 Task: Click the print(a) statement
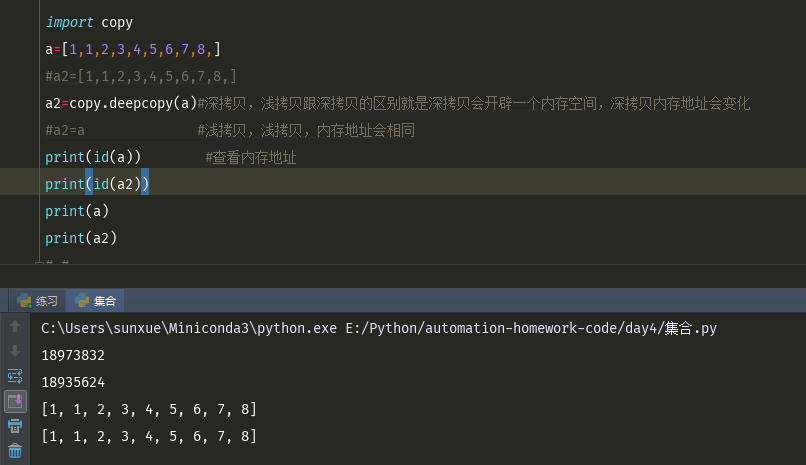pos(77,211)
